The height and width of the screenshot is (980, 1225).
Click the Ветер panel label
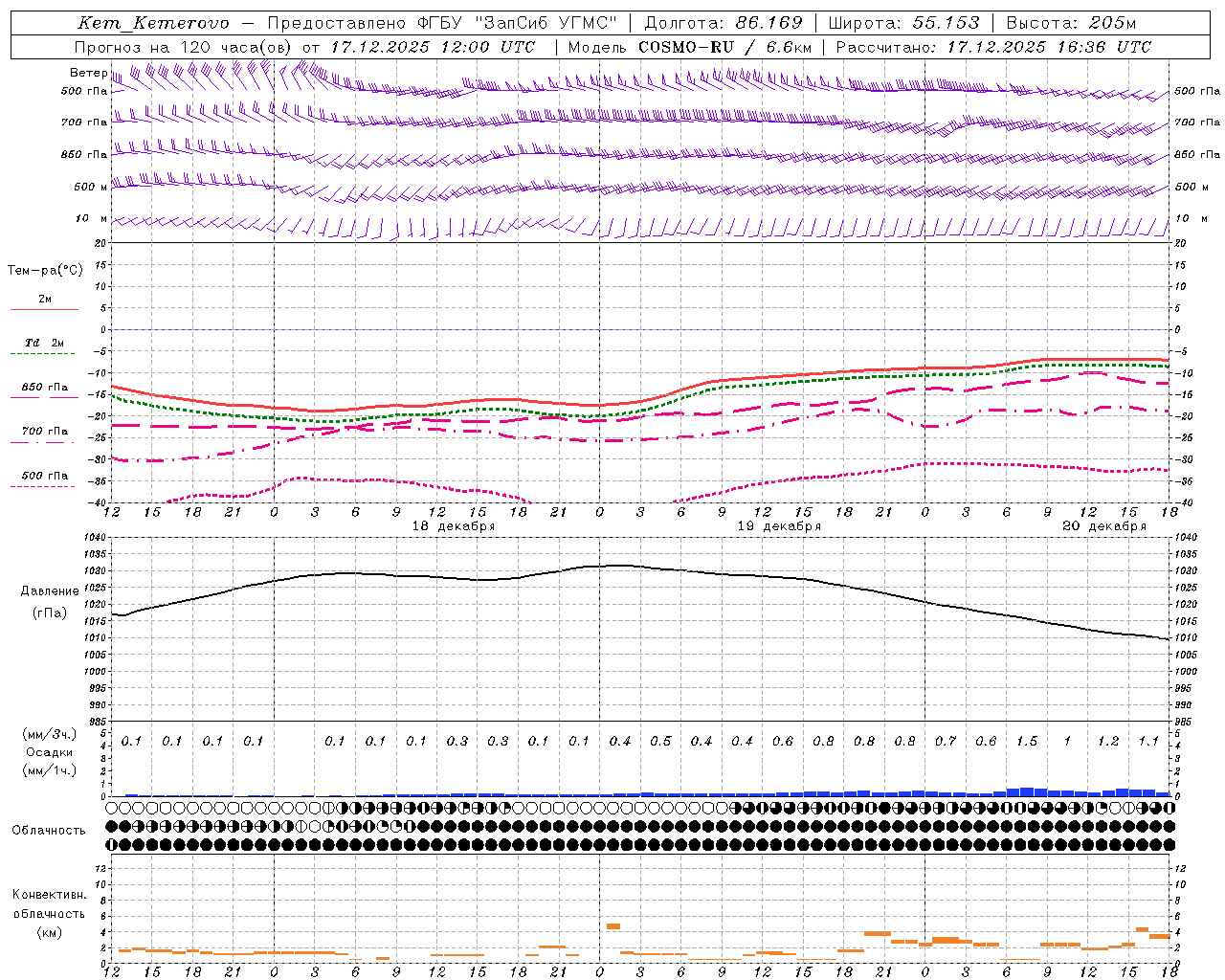pyautogui.click(x=88, y=73)
